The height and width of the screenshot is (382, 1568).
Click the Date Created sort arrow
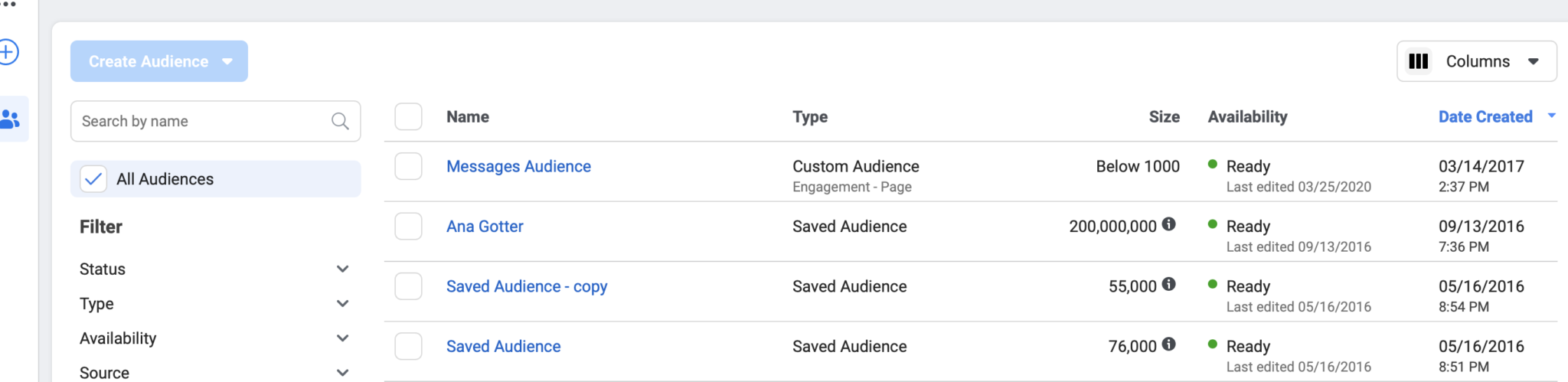[x=1551, y=116]
